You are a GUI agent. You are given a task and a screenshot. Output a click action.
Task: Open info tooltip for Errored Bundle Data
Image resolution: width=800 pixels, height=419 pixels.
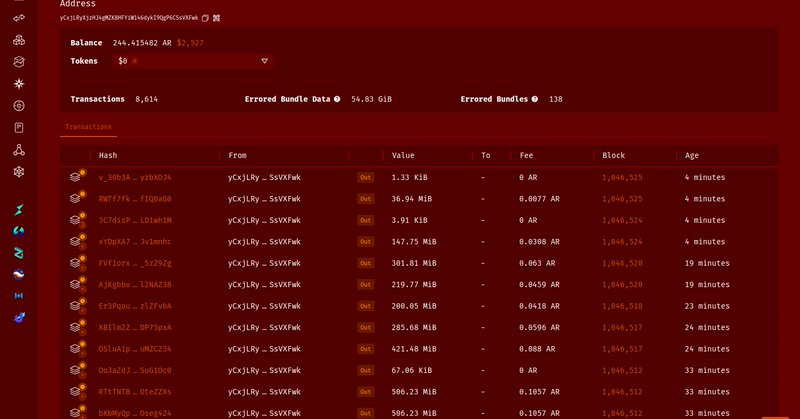point(337,99)
